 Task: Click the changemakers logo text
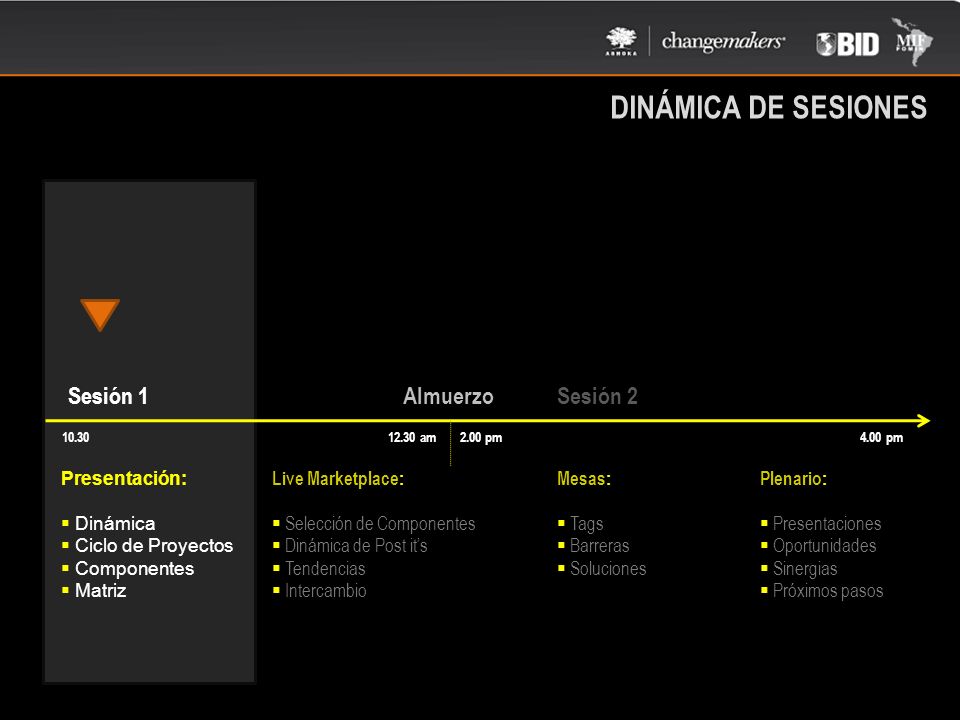tap(722, 42)
